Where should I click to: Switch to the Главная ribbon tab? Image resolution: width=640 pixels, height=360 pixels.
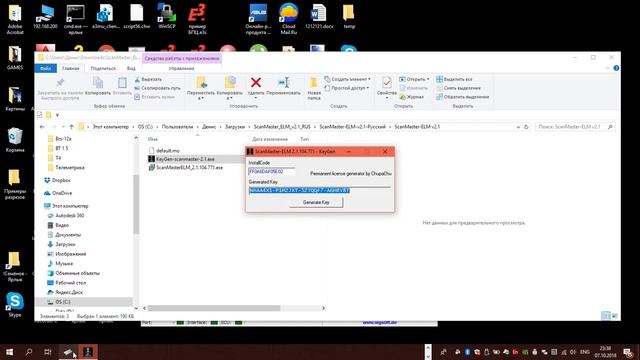click(71, 68)
